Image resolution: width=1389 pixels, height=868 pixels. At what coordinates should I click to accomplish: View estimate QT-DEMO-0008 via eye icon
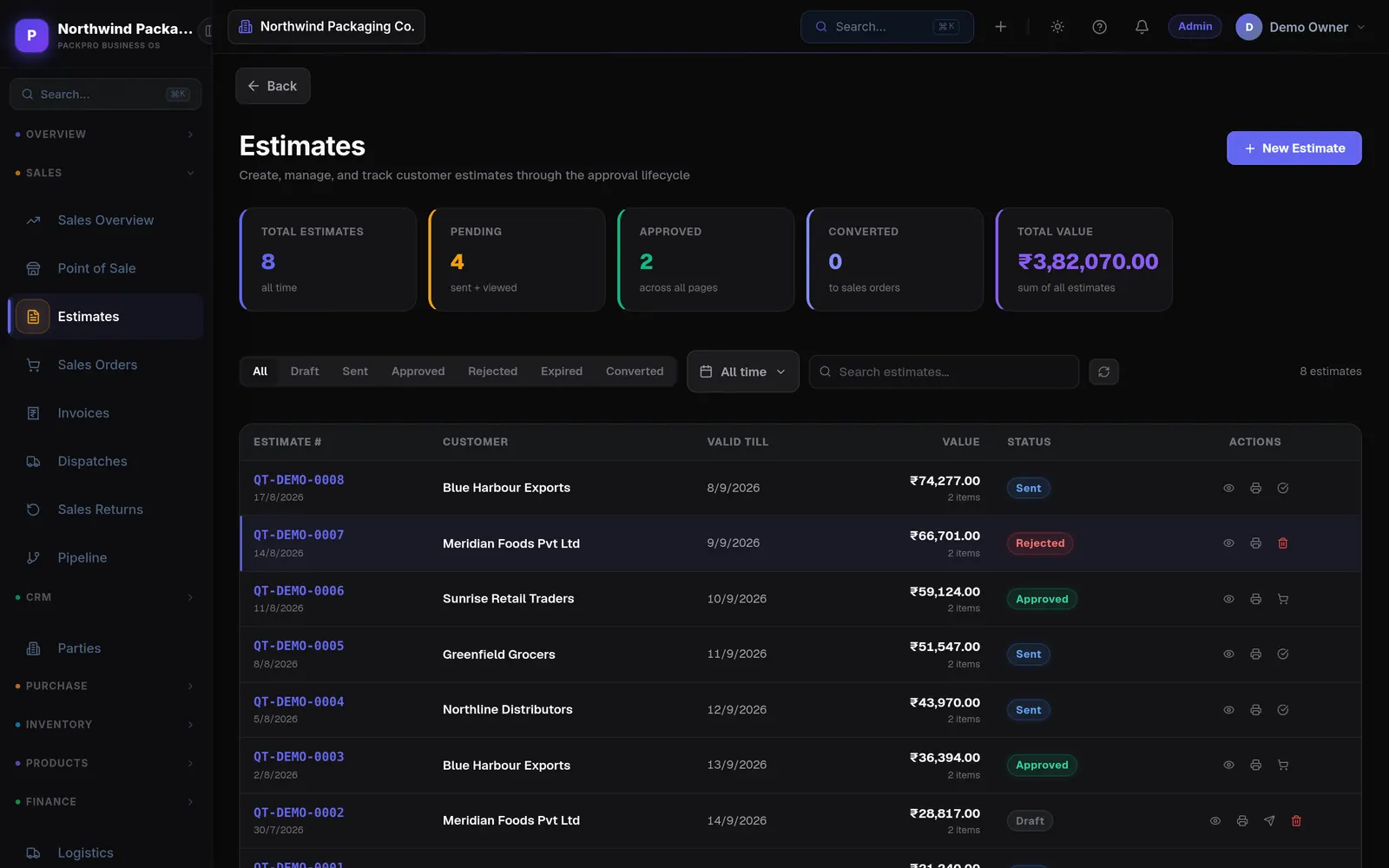coord(1228,488)
